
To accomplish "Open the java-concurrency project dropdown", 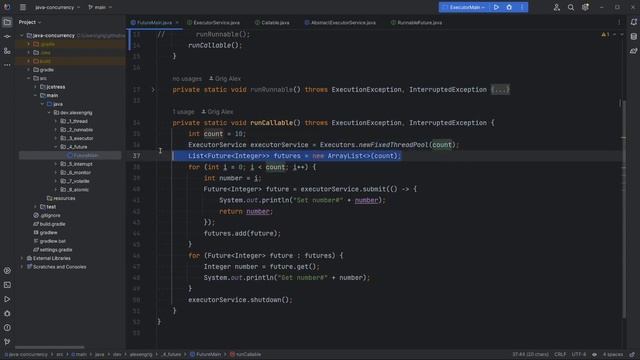I will coord(57,7).
